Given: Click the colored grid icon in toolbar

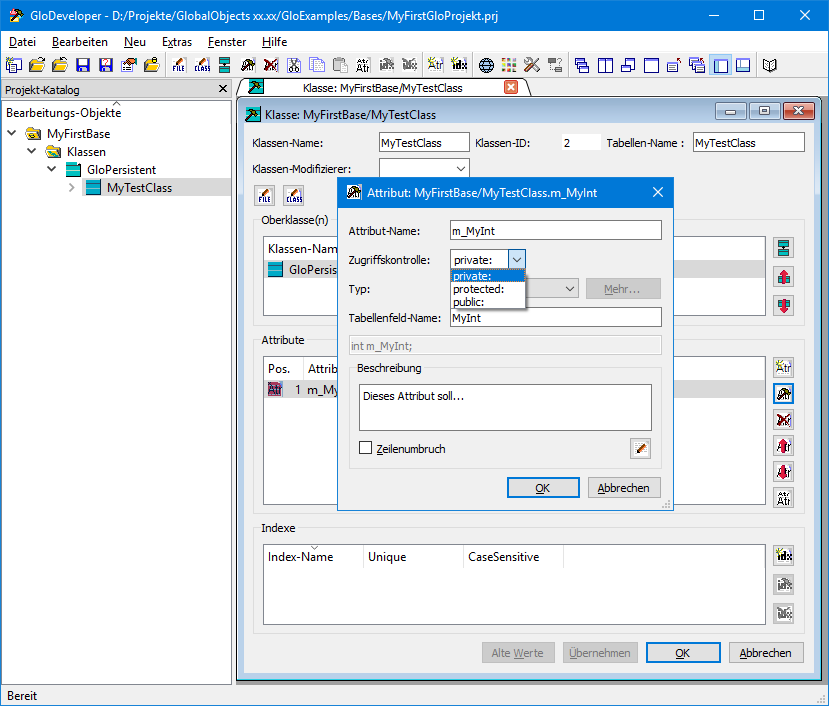Looking at the screenshot, I should pos(509,65).
